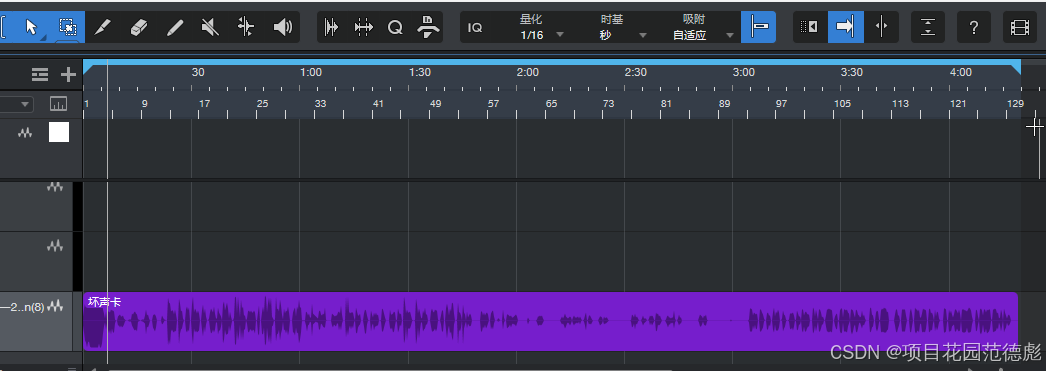The height and width of the screenshot is (371, 1046).
Task: Toggle snap to grid button
Action: coord(758,27)
